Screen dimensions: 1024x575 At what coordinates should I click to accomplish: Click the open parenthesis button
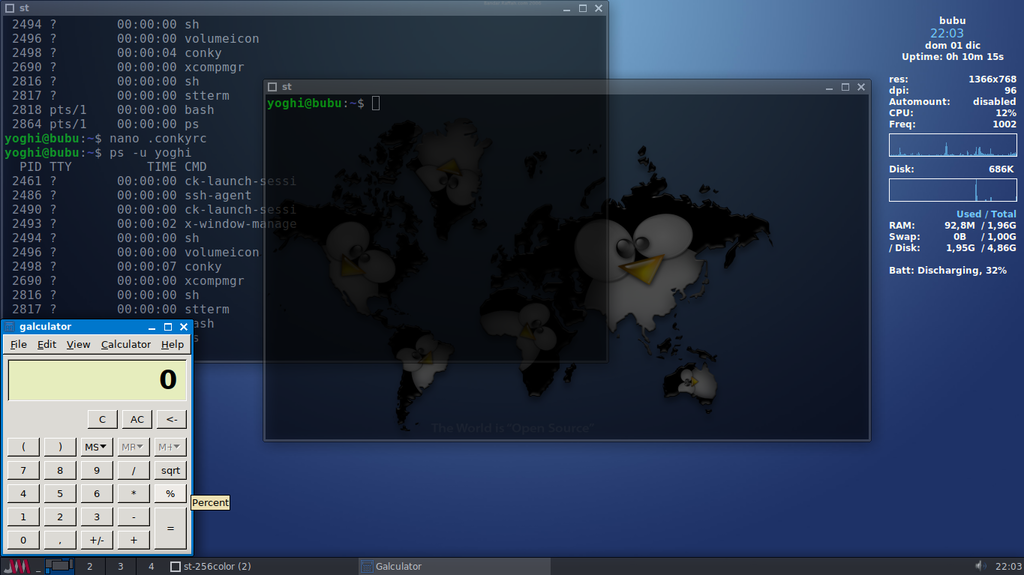(24, 447)
